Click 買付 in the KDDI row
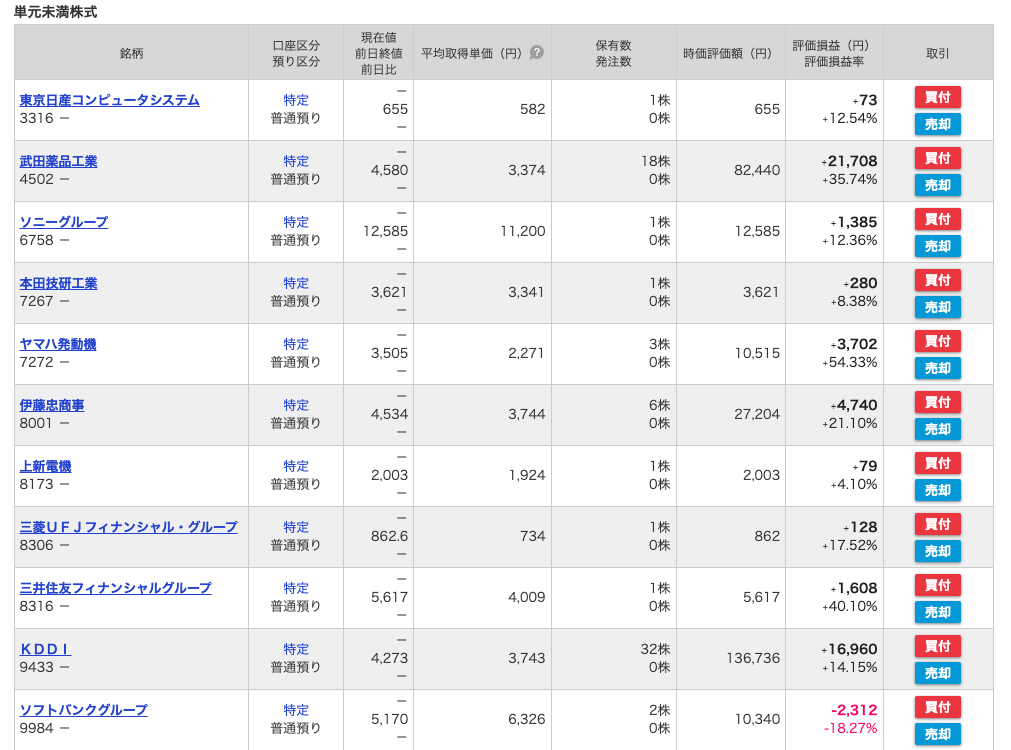1011x750 pixels. click(937, 646)
